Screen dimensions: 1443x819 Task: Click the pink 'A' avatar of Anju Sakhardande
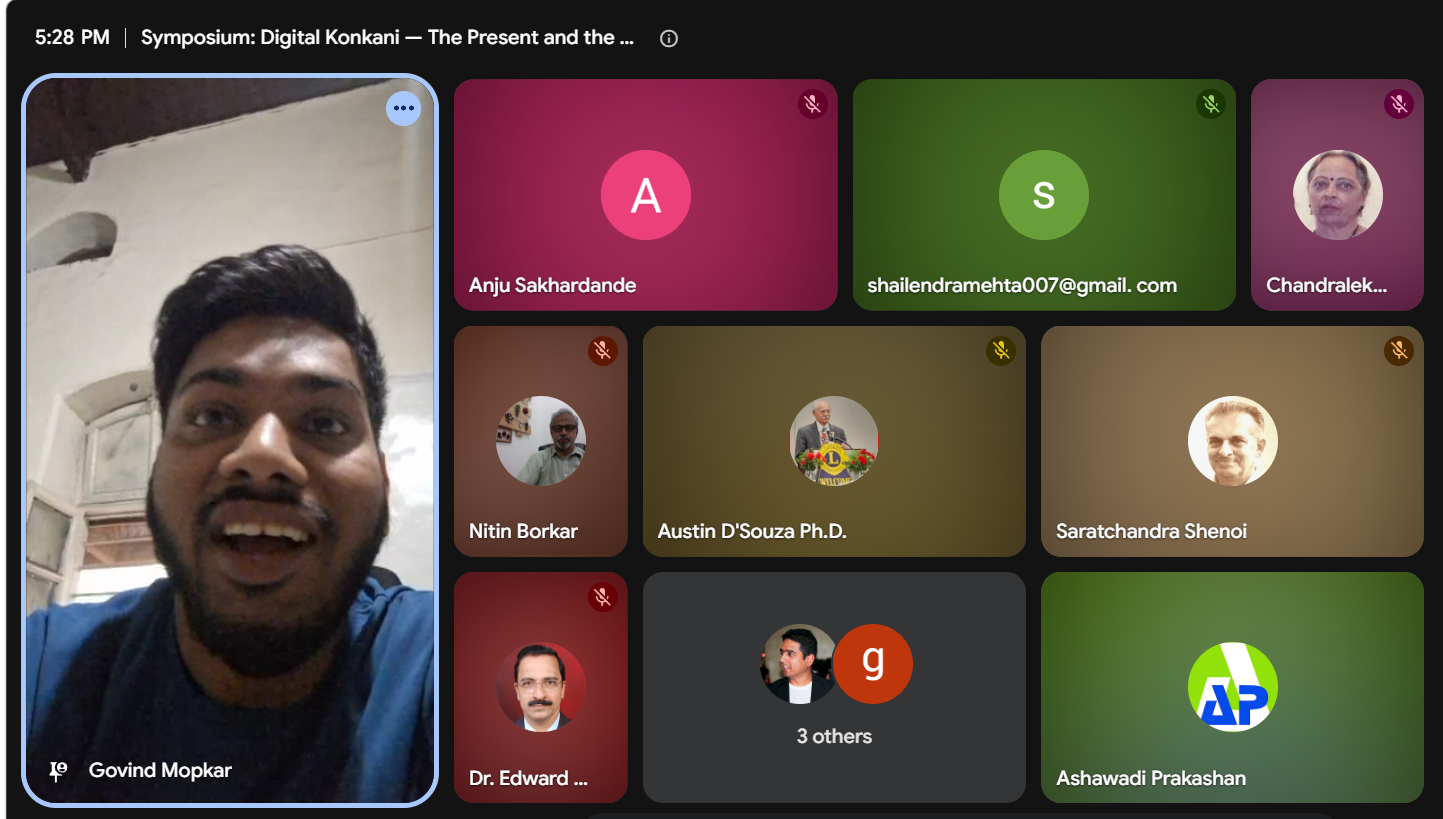(645, 195)
